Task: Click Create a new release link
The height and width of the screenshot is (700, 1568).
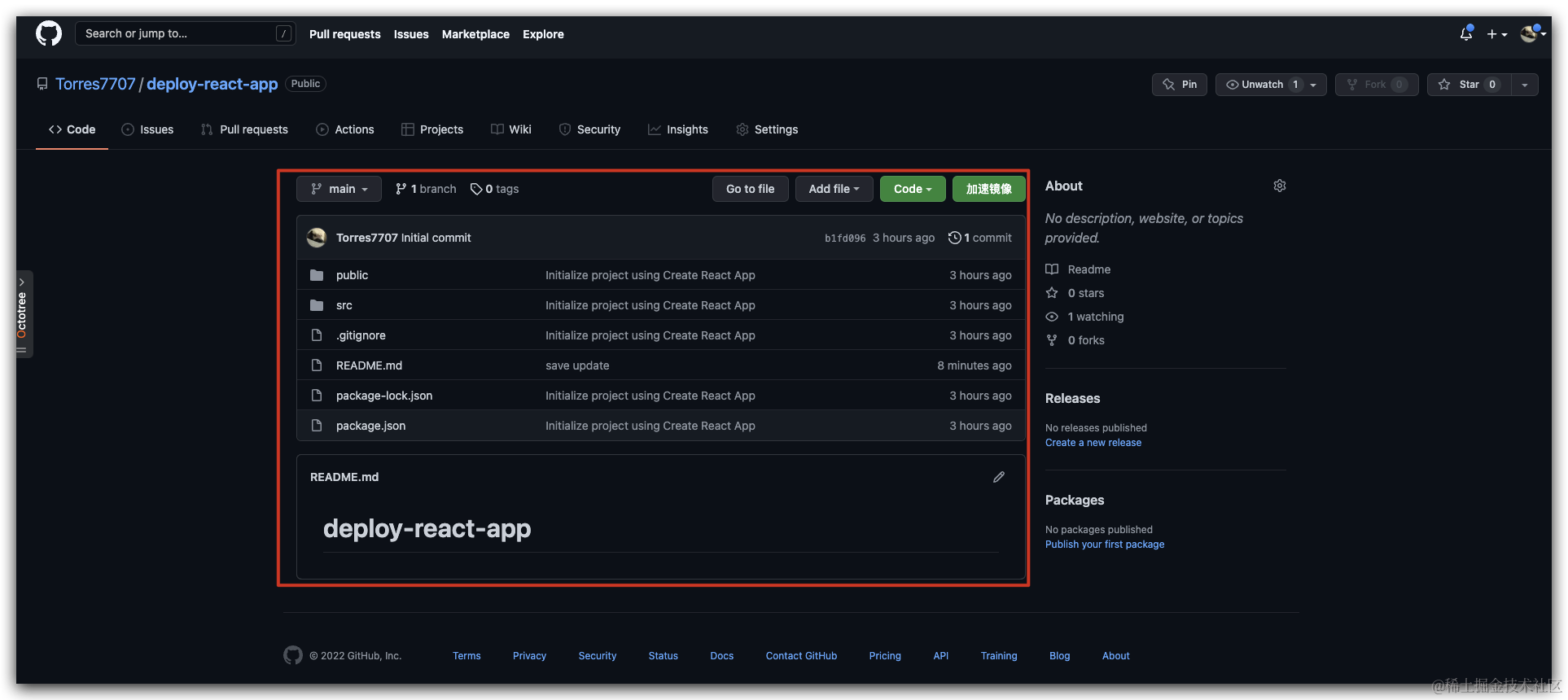Action: [x=1093, y=443]
